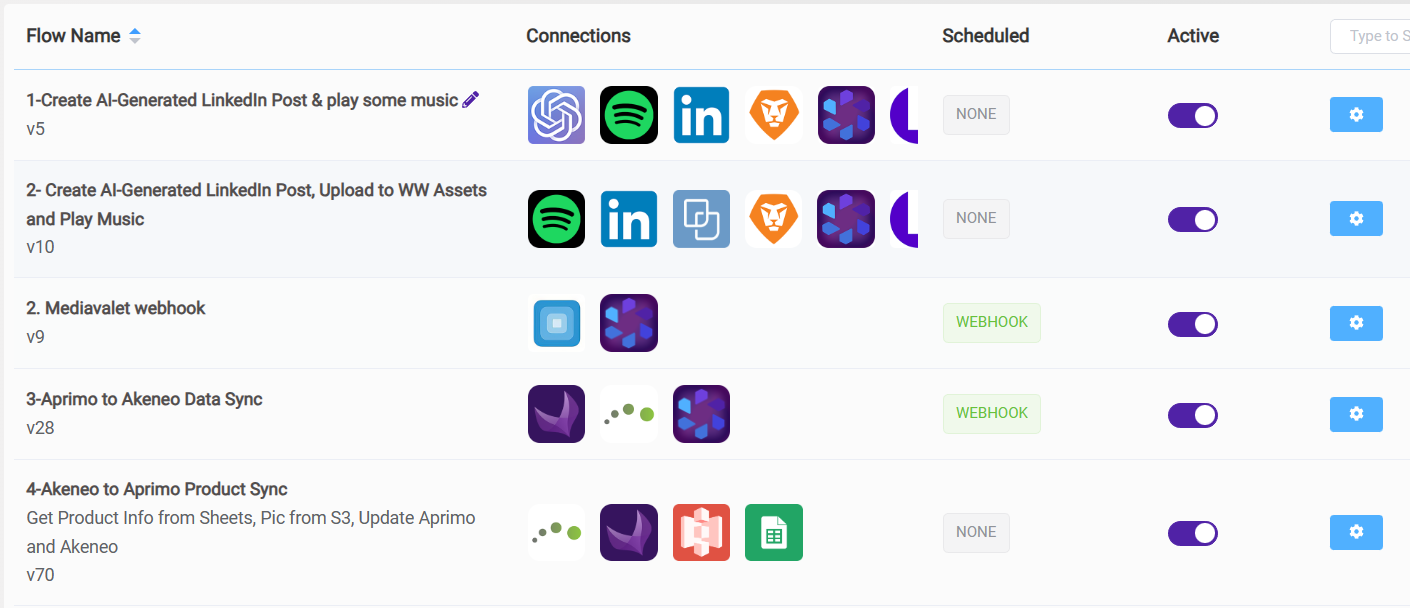
Task: Deactivate the first LinkedIn Post flow toggle
Action: pos(1193,115)
